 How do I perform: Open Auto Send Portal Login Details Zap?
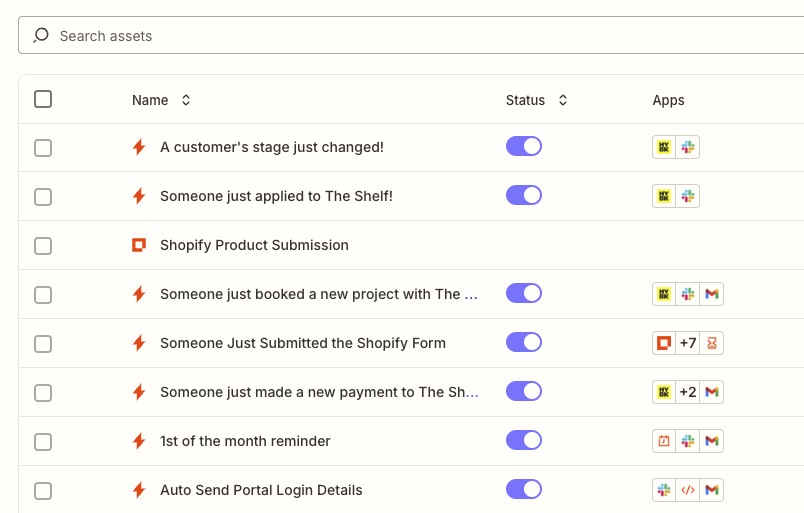point(261,490)
